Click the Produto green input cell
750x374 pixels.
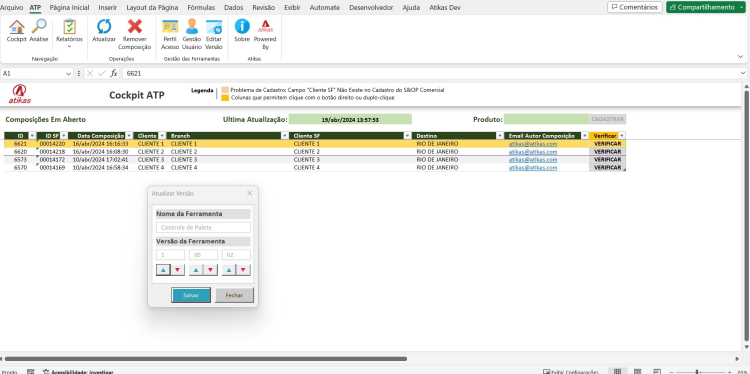(x=546, y=119)
